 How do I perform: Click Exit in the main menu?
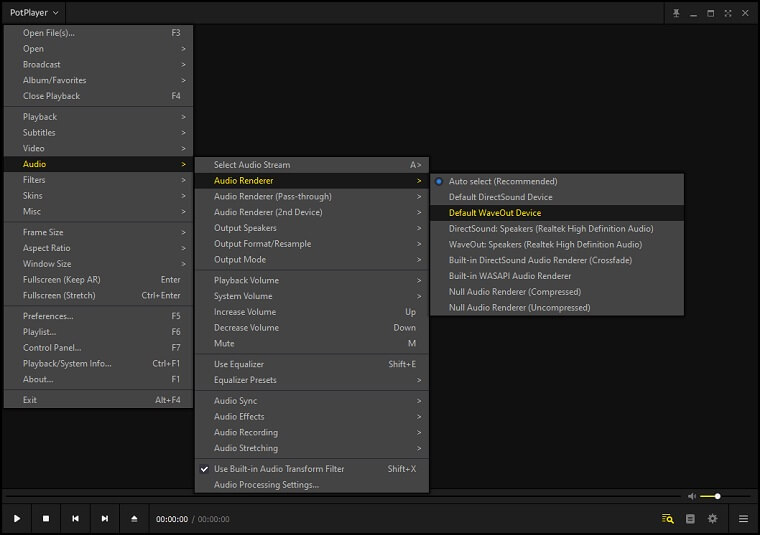click(98, 400)
